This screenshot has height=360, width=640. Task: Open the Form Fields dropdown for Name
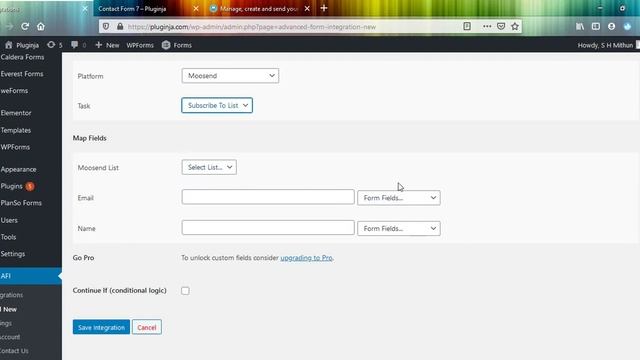399,229
